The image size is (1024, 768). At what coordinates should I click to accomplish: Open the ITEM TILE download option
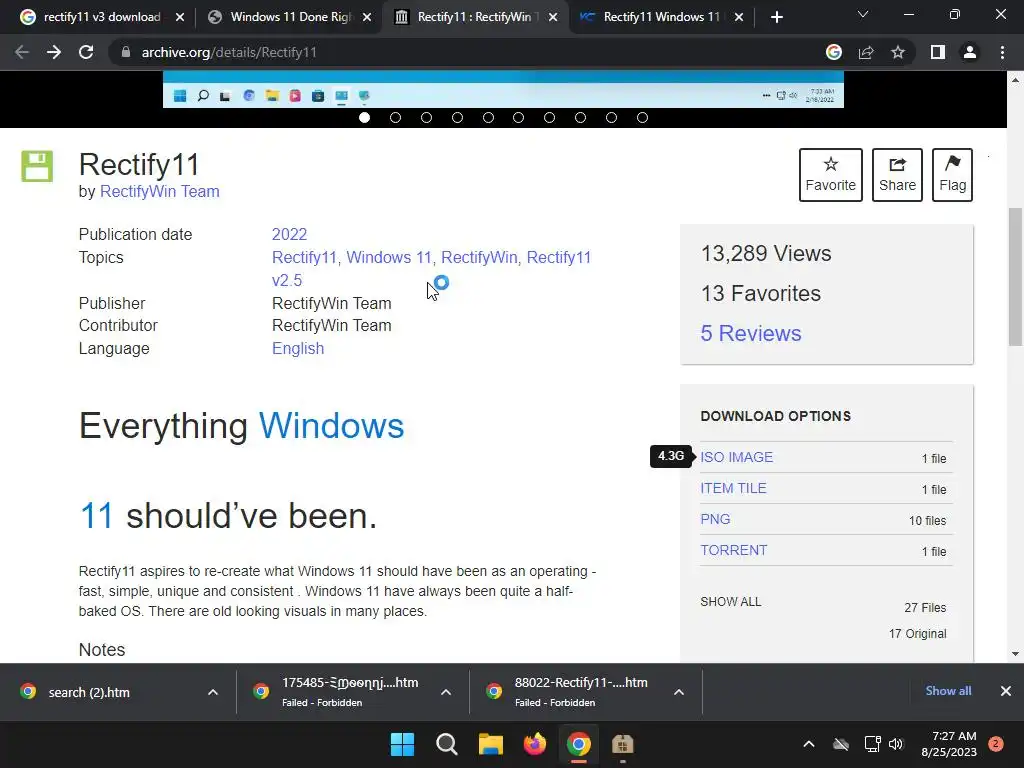point(733,488)
